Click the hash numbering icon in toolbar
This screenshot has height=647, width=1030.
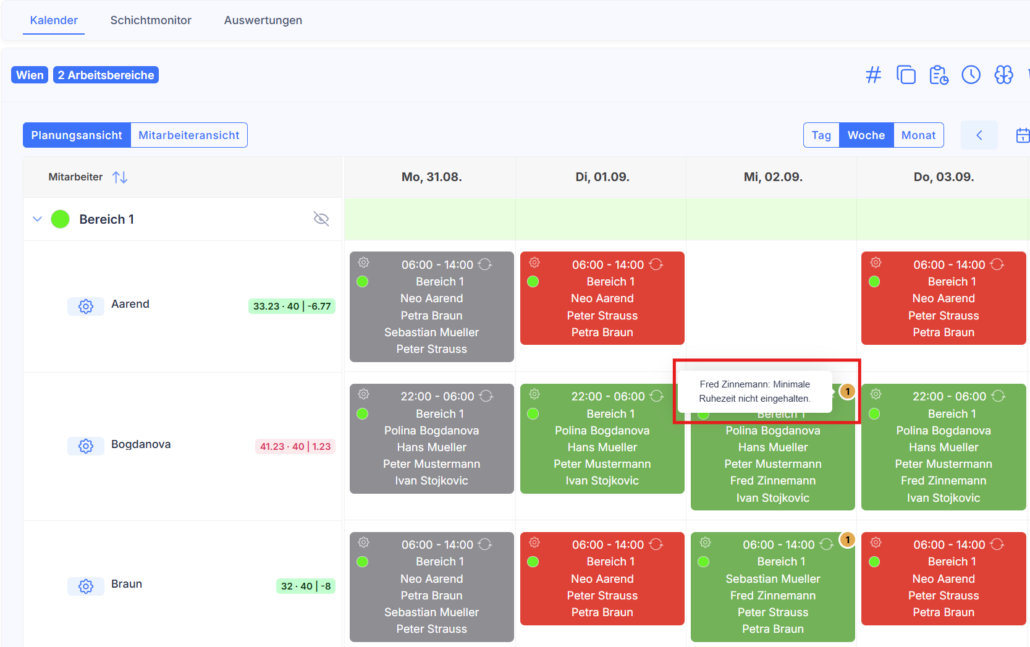tap(873, 75)
